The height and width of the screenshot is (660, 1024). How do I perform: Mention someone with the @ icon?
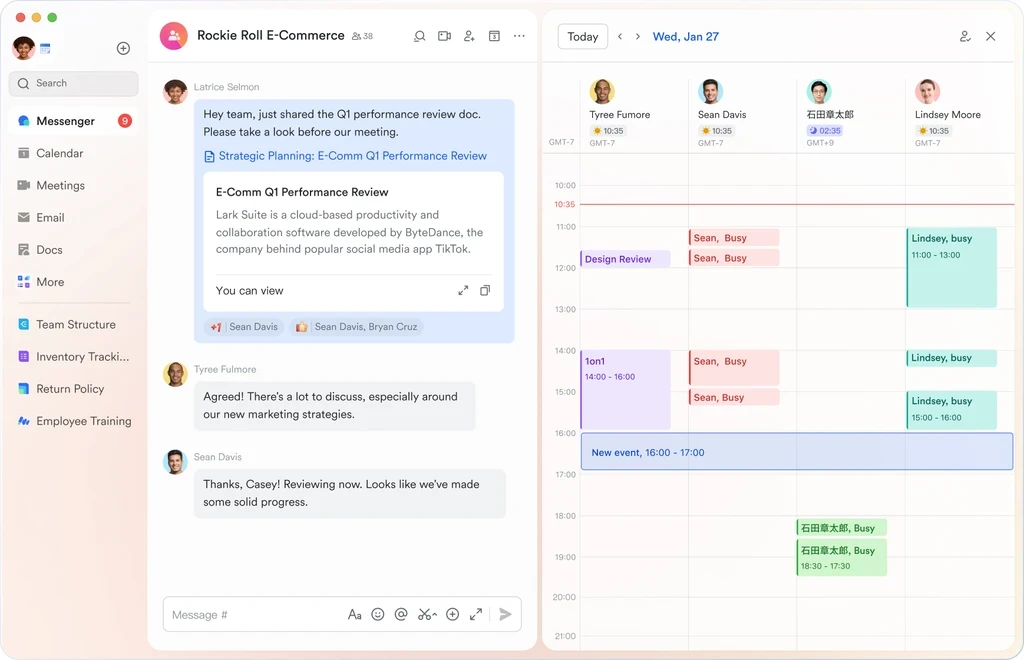(x=401, y=614)
